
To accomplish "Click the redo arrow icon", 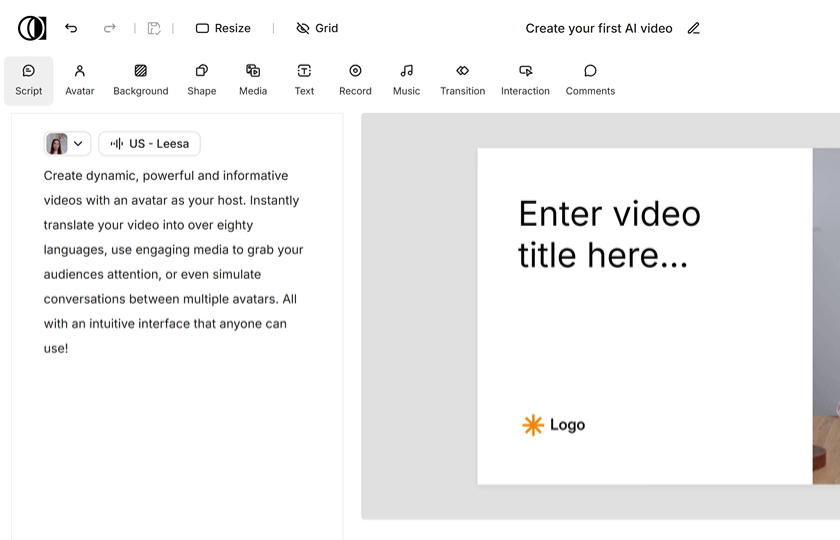I will 110,28.
